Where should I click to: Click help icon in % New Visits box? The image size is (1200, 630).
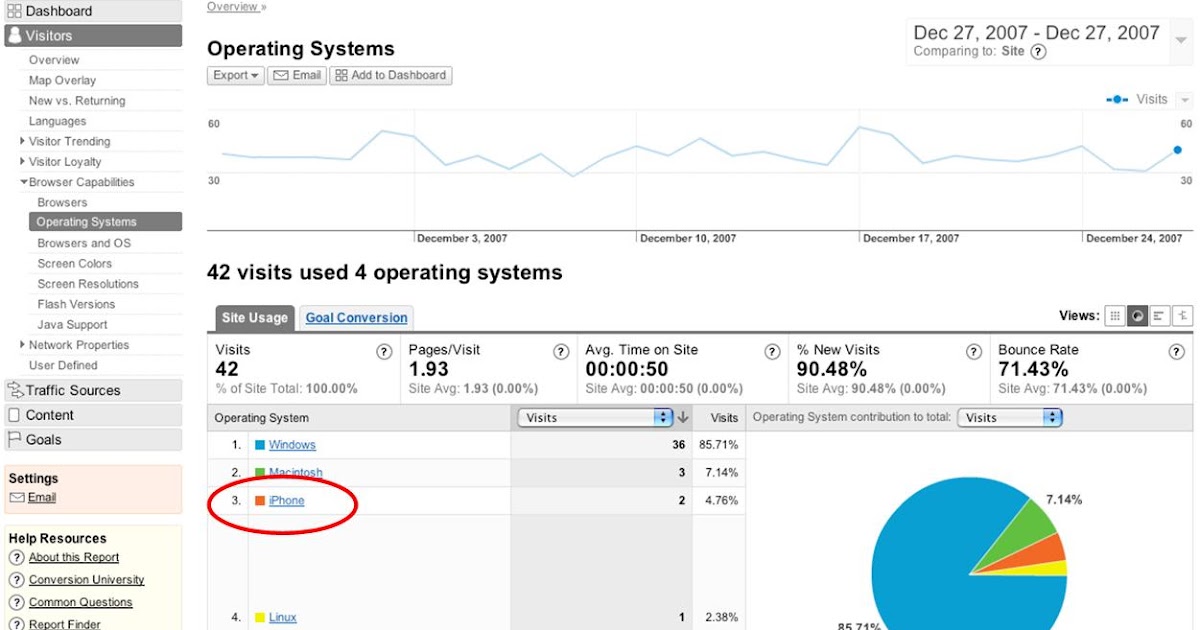pos(973,352)
